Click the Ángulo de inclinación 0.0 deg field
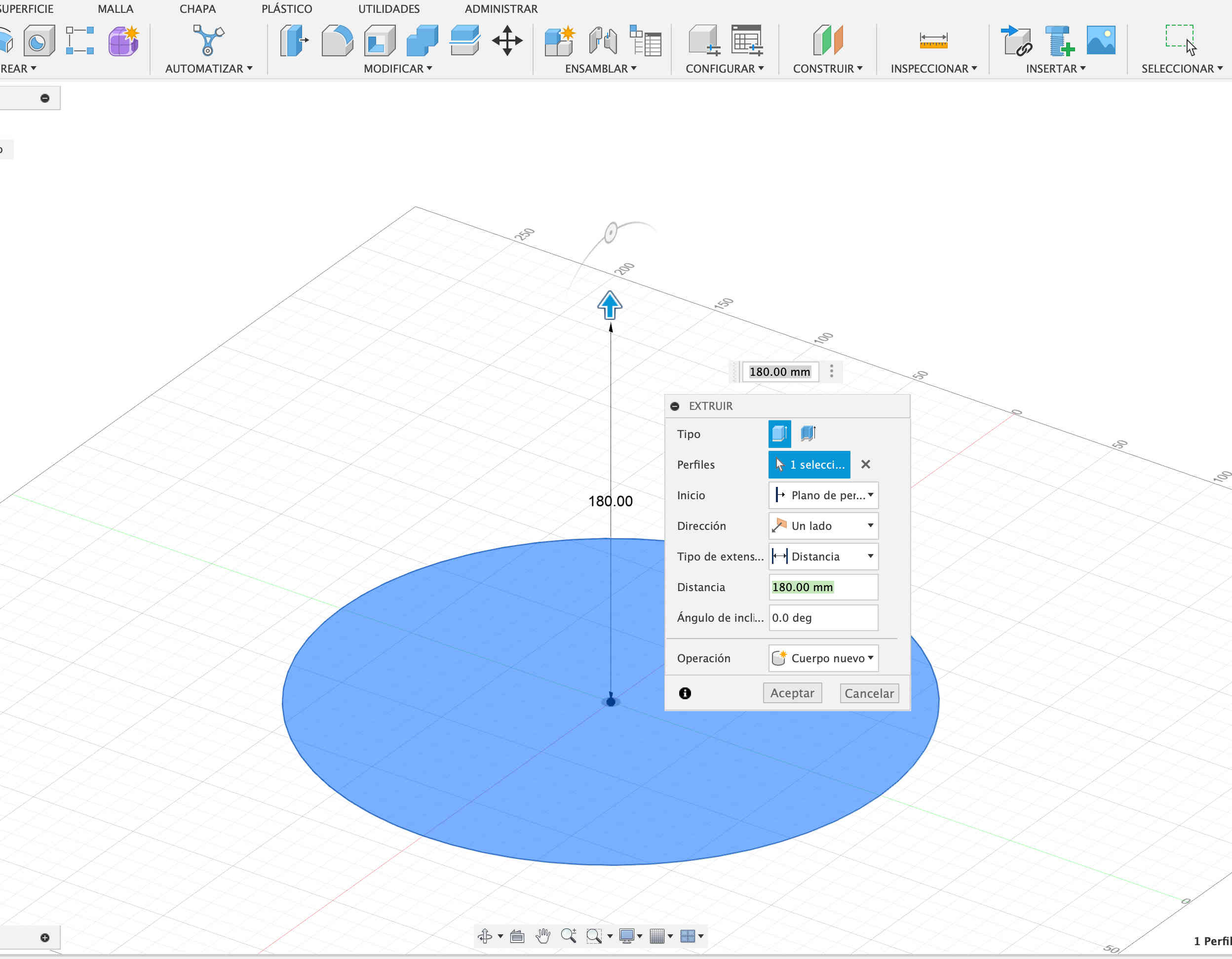The width and height of the screenshot is (1232, 959). [x=824, y=618]
